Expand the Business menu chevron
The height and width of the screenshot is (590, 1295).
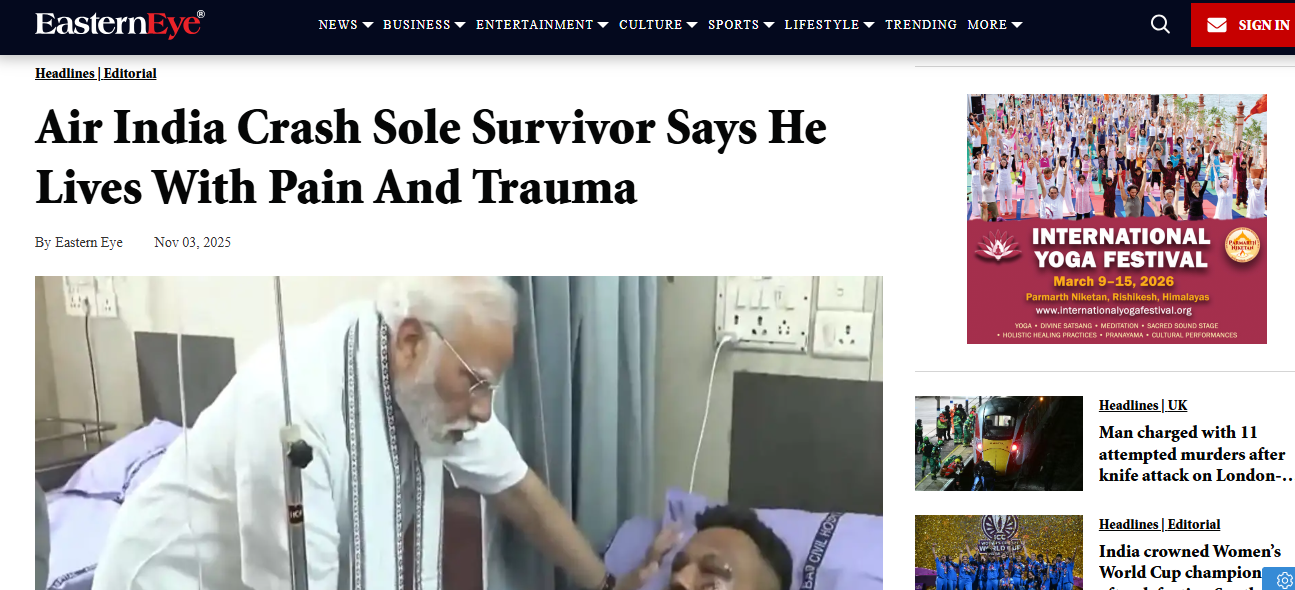[460, 25]
